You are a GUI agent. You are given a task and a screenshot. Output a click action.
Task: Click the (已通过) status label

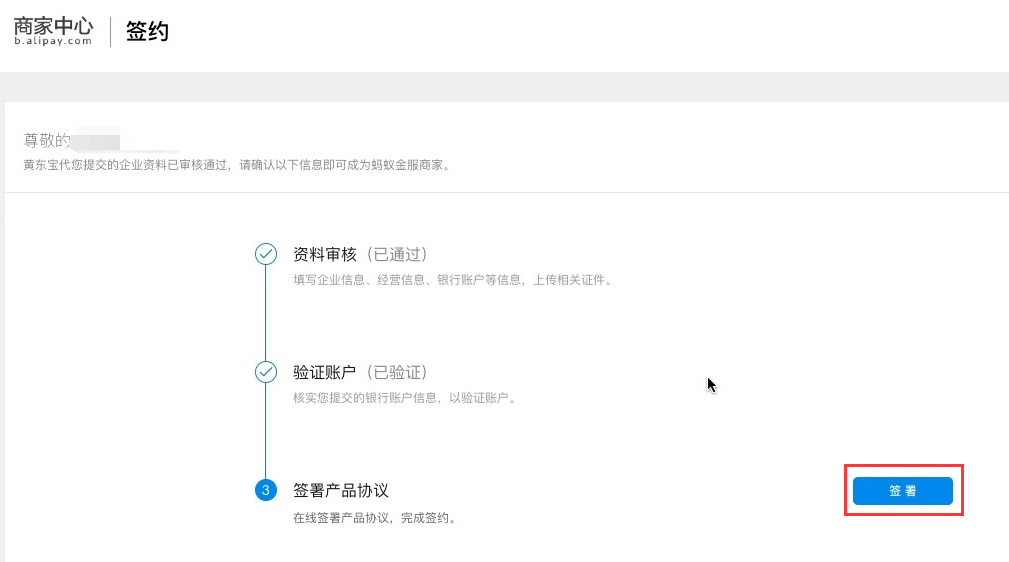pos(397,254)
